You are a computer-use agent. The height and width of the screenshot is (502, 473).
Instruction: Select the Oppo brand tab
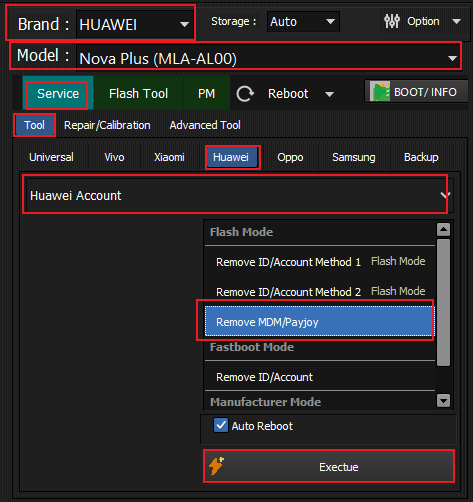coord(290,157)
